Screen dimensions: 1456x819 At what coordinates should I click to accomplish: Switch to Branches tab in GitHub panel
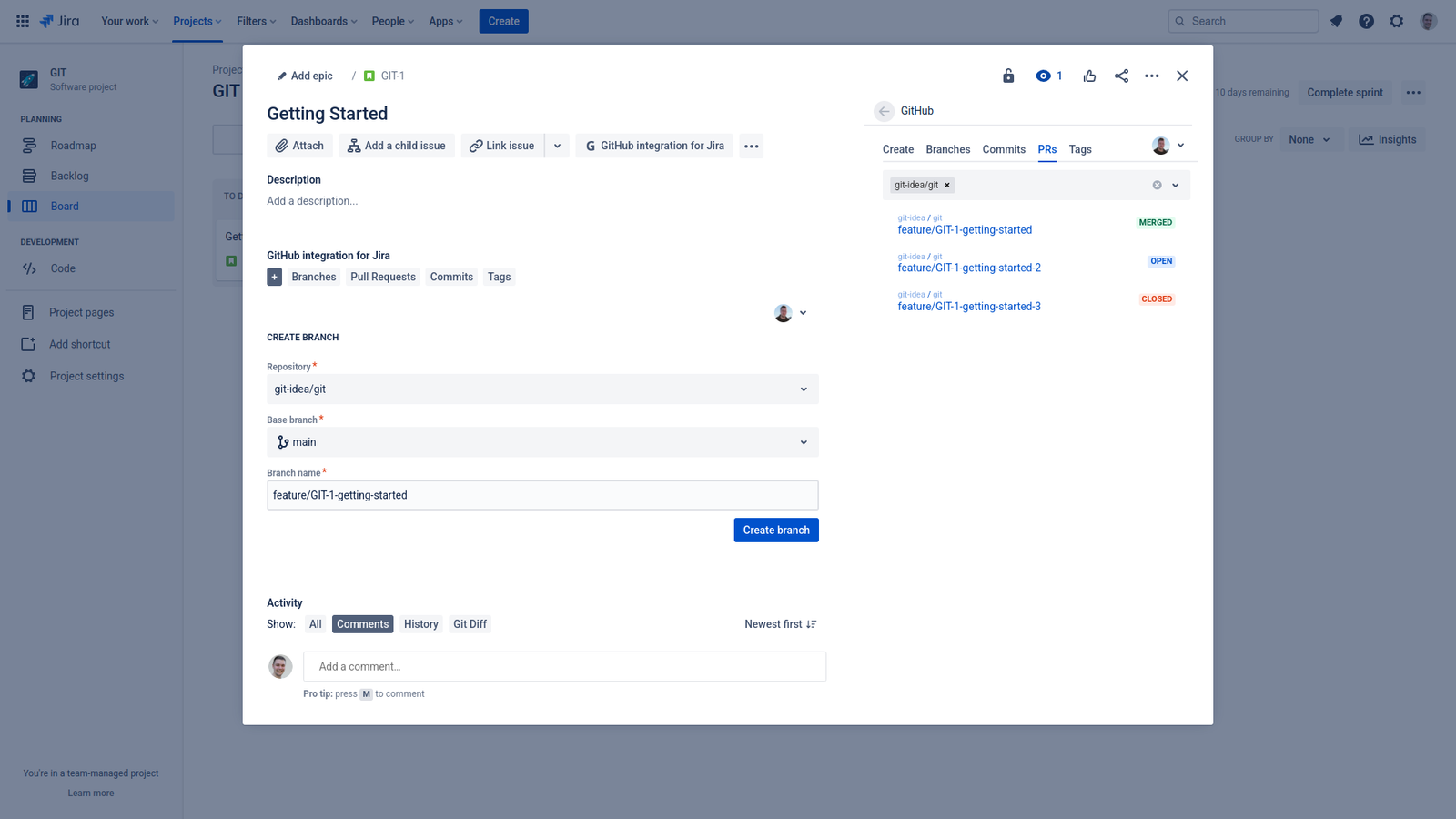[x=948, y=149]
